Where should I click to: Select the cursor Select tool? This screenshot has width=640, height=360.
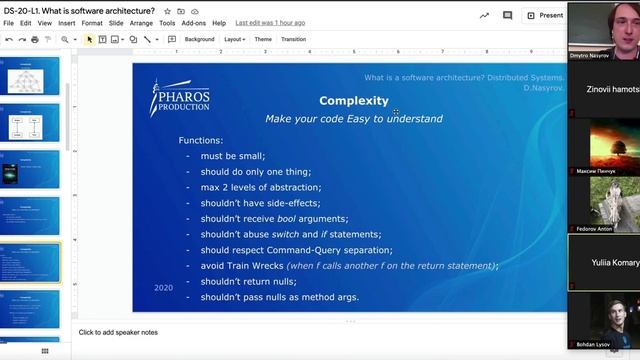pos(89,40)
